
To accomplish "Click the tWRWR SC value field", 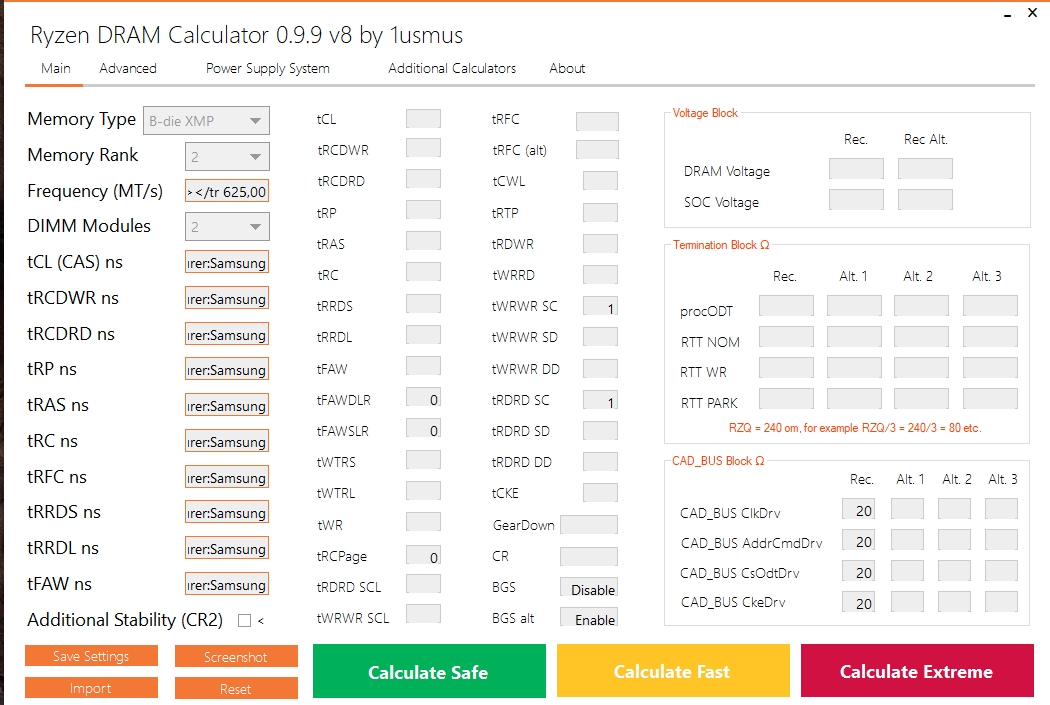I will coord(601,306).
